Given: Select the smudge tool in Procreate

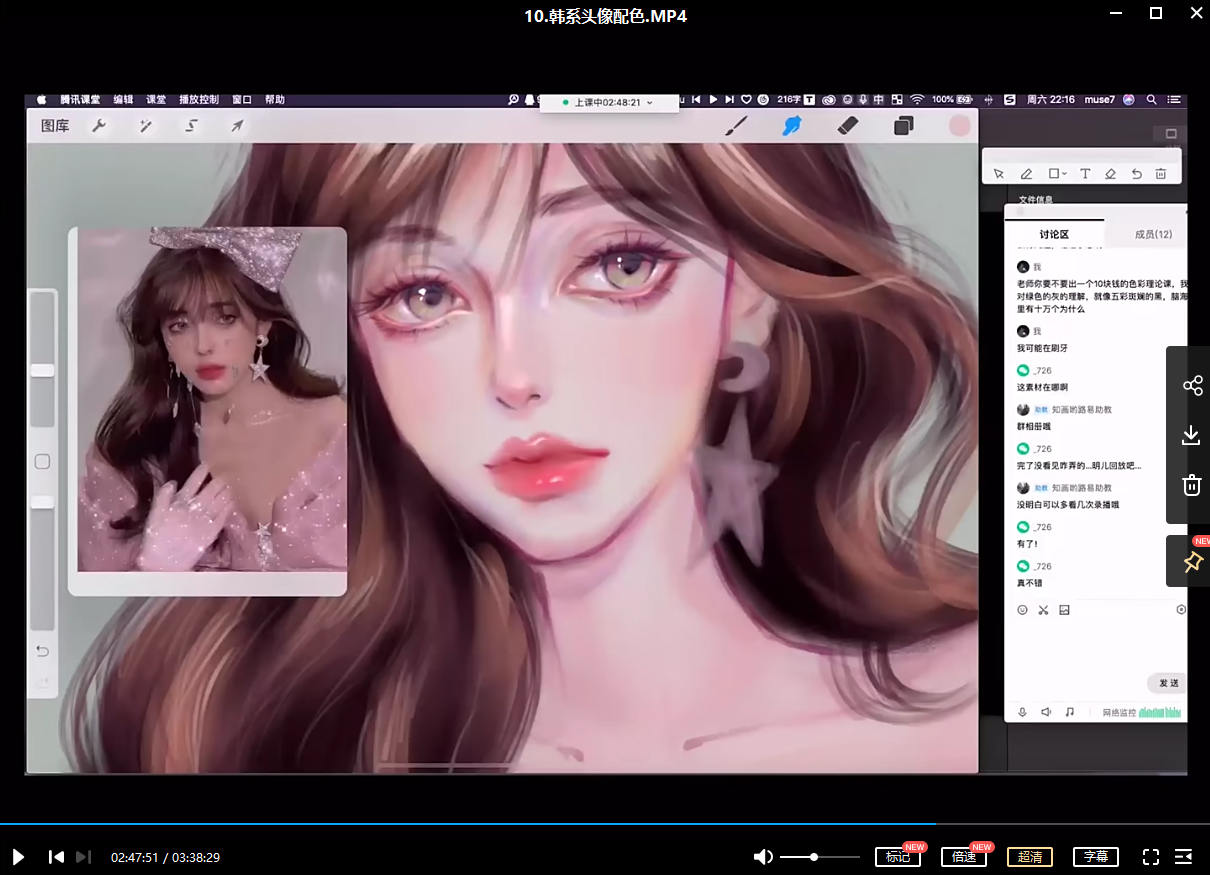Looking at the screenshot, I should point(792,126).
